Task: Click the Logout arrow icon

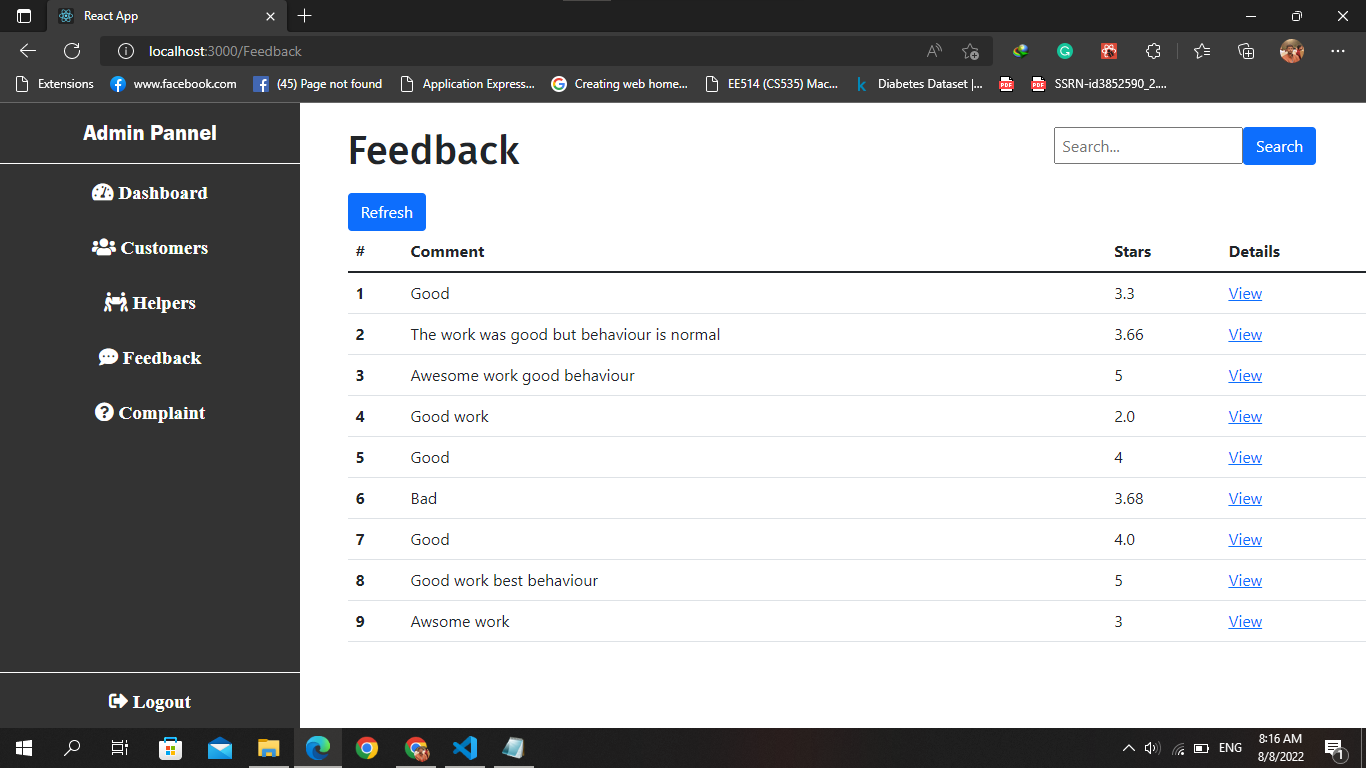Action: tap(118, 701)
